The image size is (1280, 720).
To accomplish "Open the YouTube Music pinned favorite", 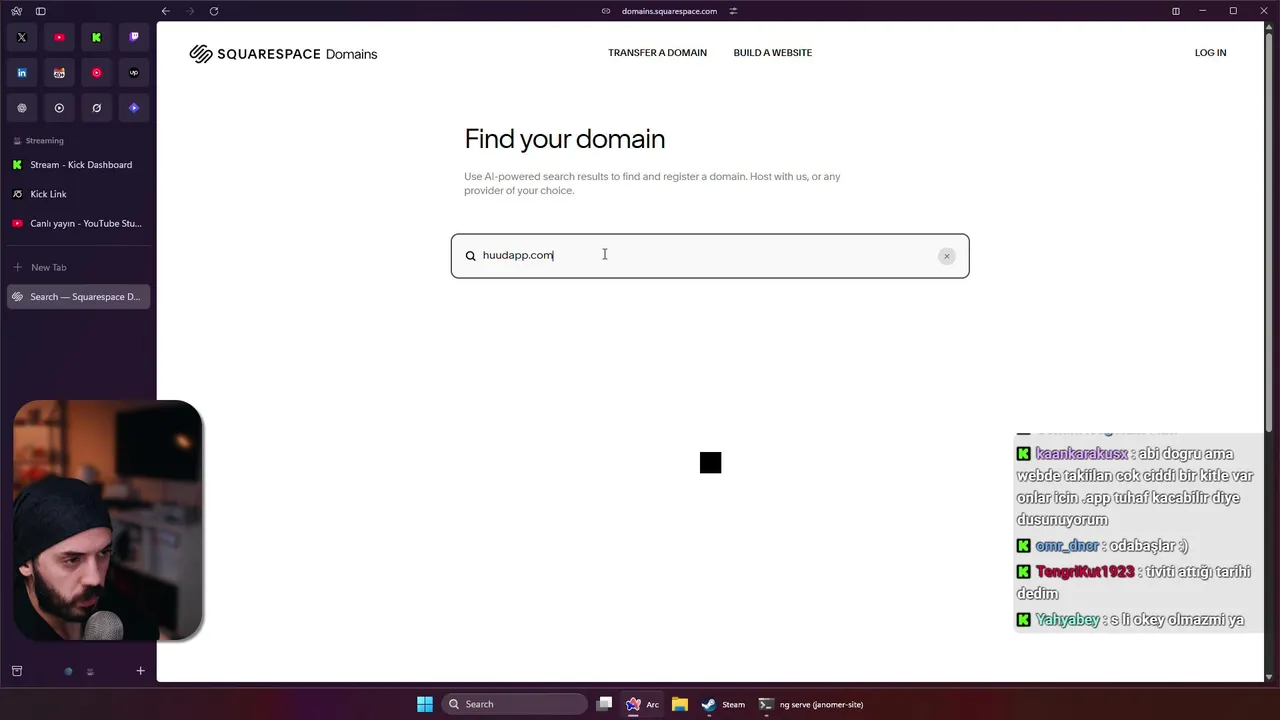I will [97, 73].
